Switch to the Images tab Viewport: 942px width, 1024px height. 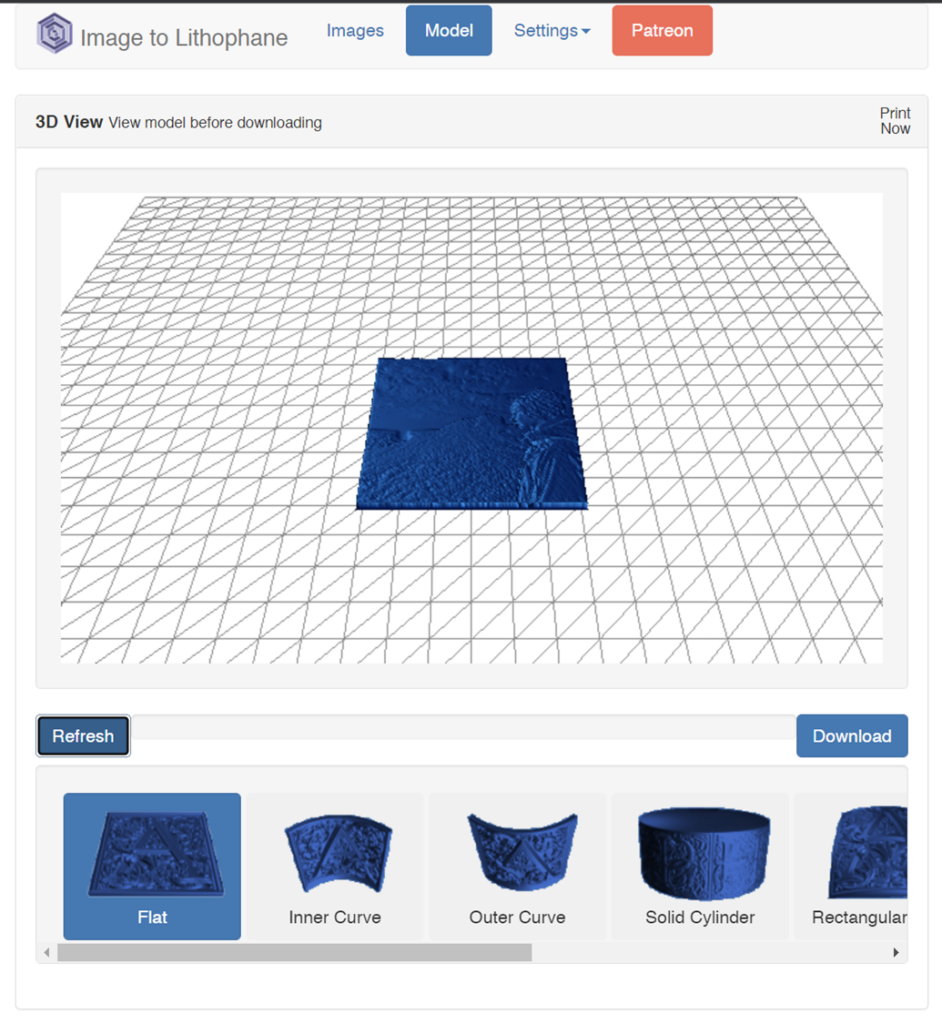pyautogui.click(x=355, y=31)
